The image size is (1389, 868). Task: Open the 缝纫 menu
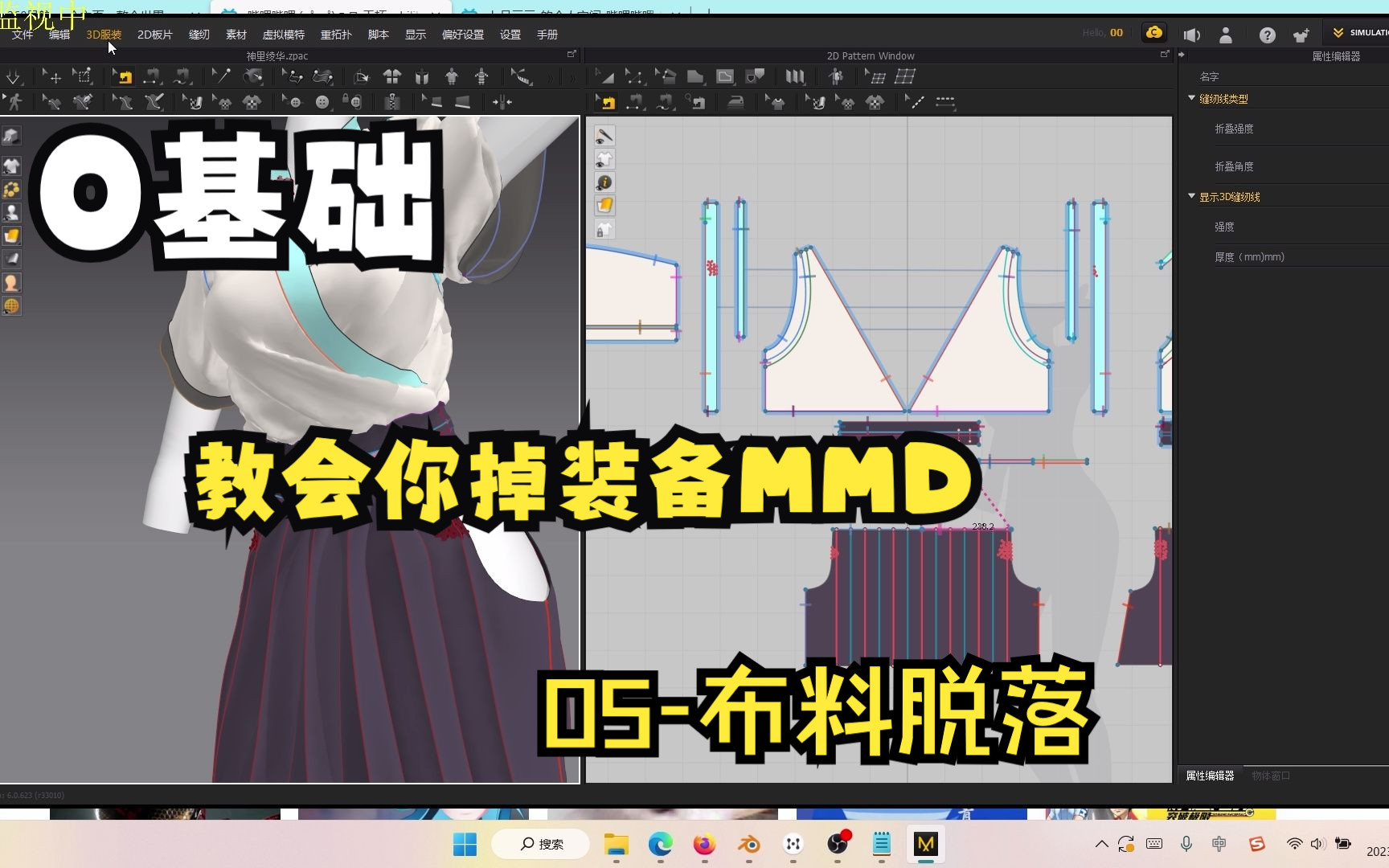[199, 35]
